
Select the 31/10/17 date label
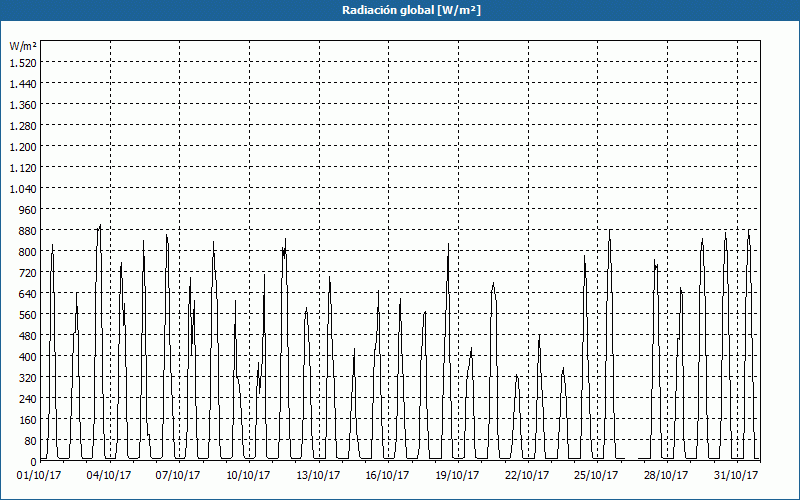pyautogui.click(x=736, y=476)
